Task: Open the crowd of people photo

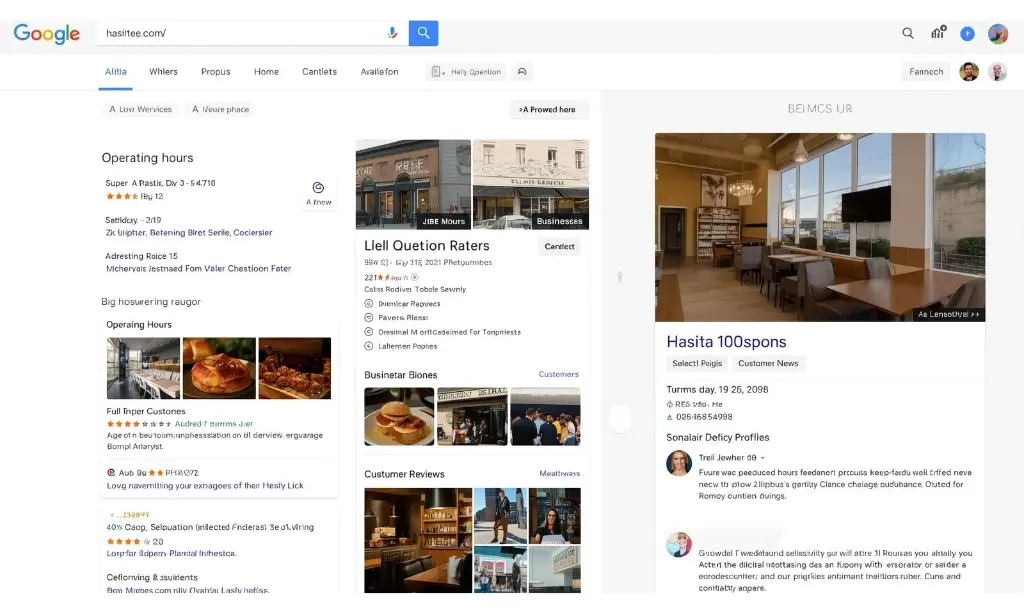Action: pyautogui.click(x=545, y=417)
